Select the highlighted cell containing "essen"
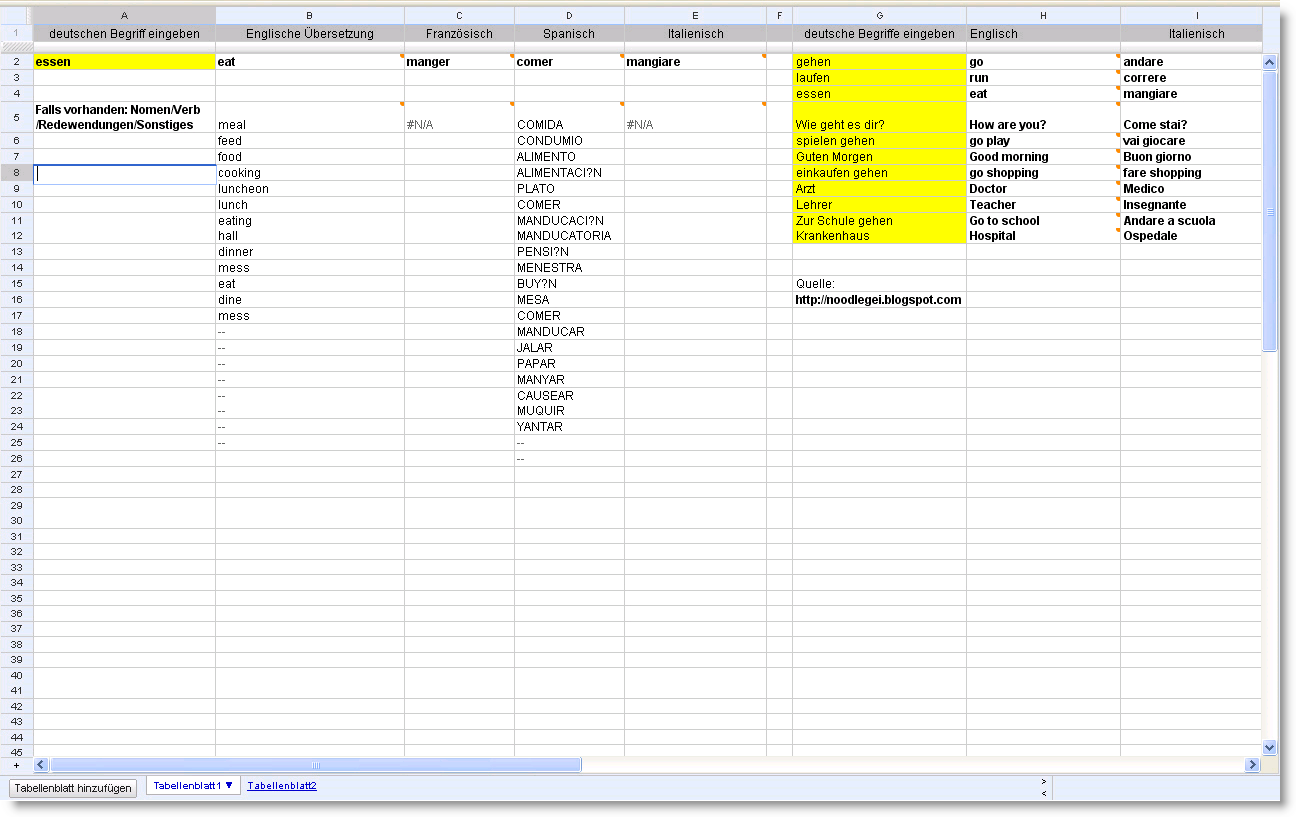 (x=124, y=61)
